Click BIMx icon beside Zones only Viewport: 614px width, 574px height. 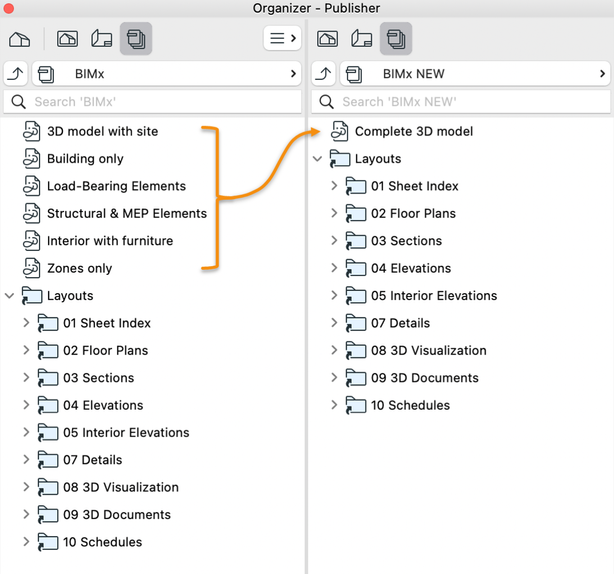(31, 268)
